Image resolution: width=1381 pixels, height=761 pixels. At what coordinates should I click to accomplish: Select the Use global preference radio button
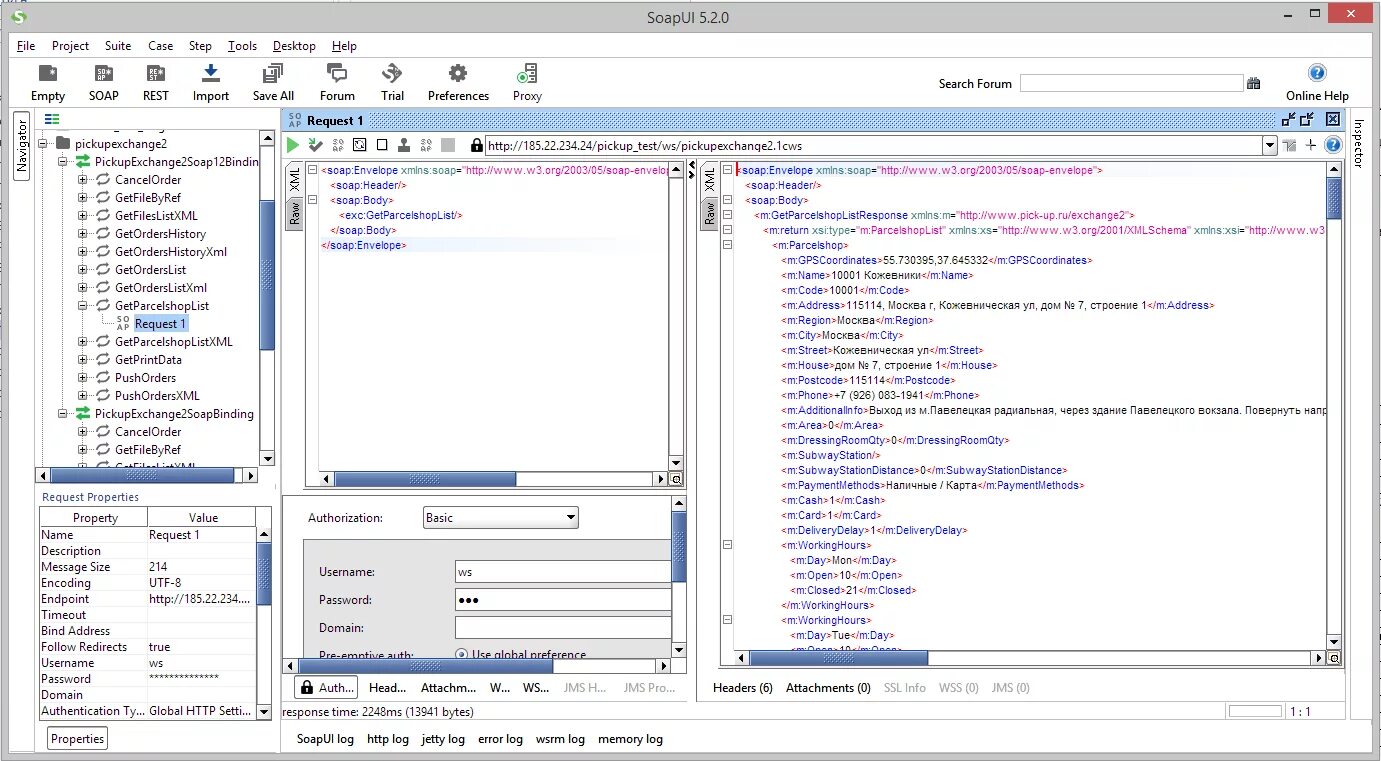click(x=462, y=654)
